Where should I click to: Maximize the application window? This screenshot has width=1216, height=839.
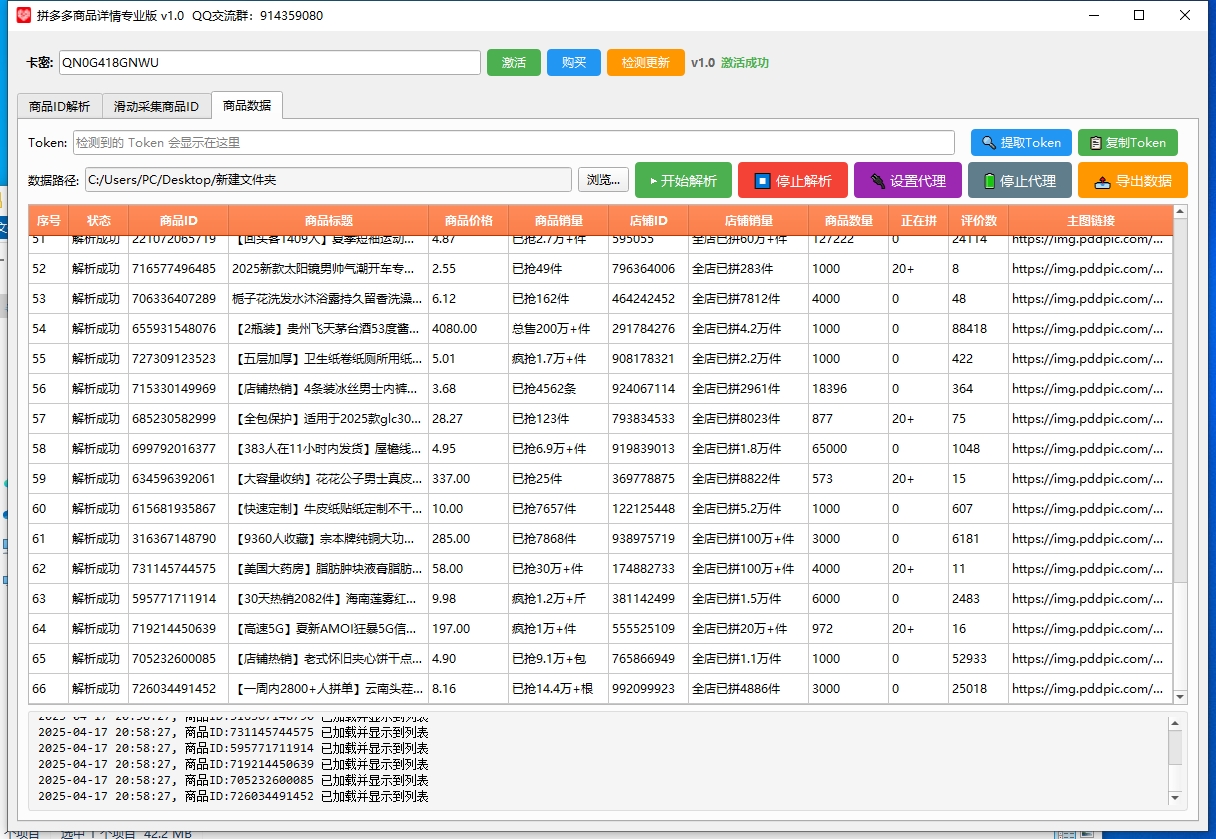[1139, 16]
